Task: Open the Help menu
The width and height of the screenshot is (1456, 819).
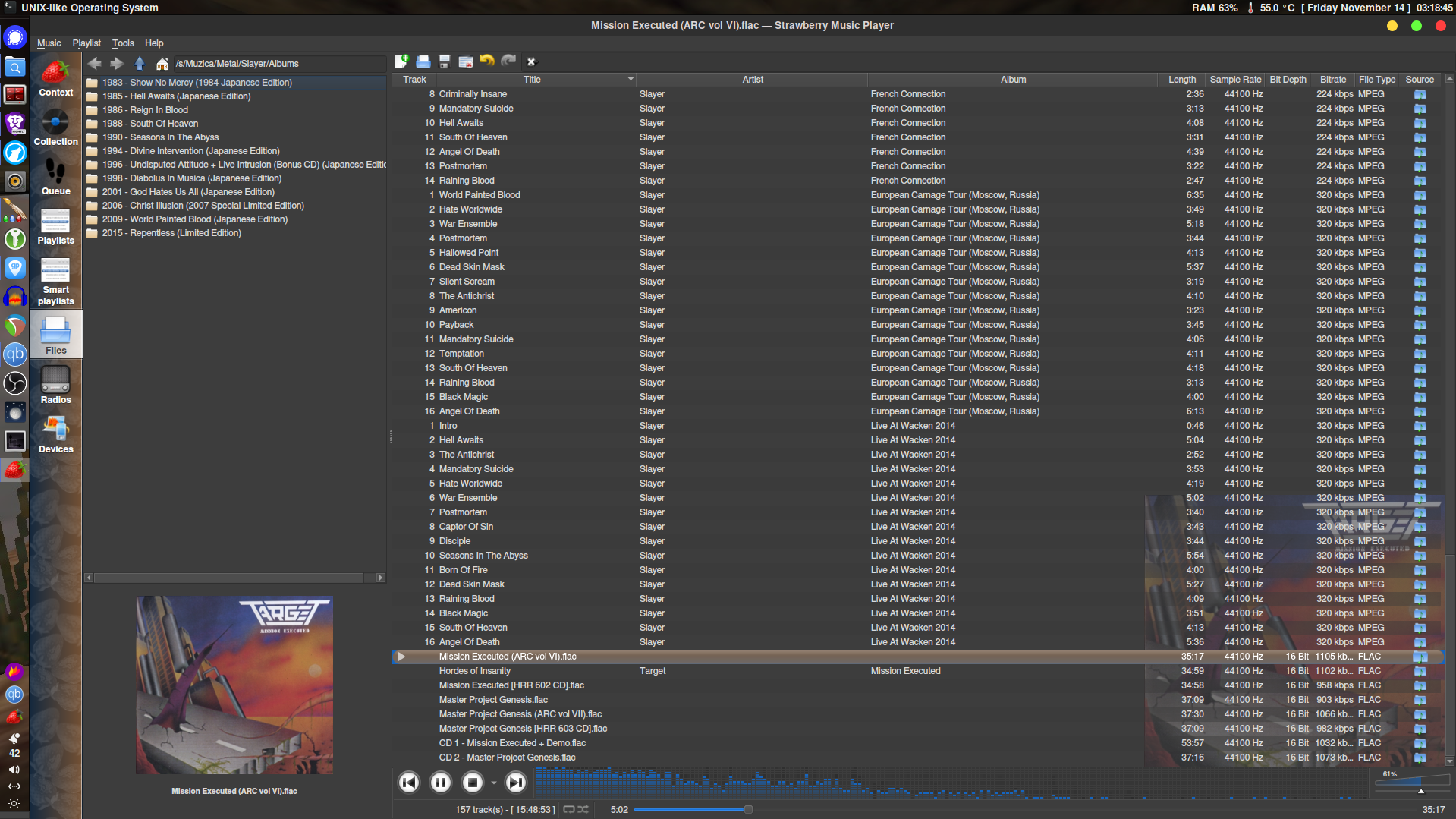Action: click(154, 43)
